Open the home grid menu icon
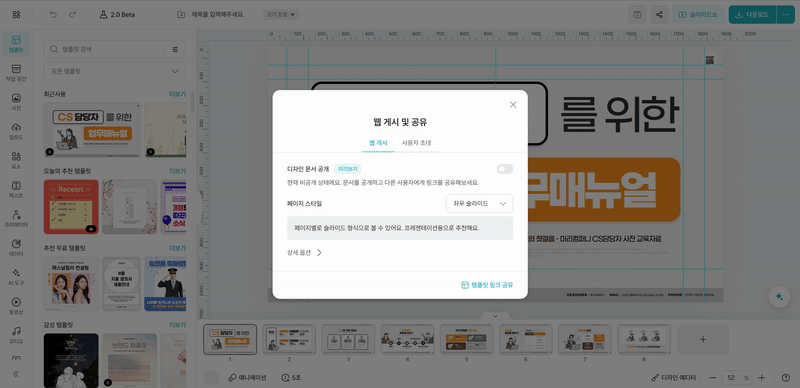Screen dimensions: 800x388 [x=16, y=15]
